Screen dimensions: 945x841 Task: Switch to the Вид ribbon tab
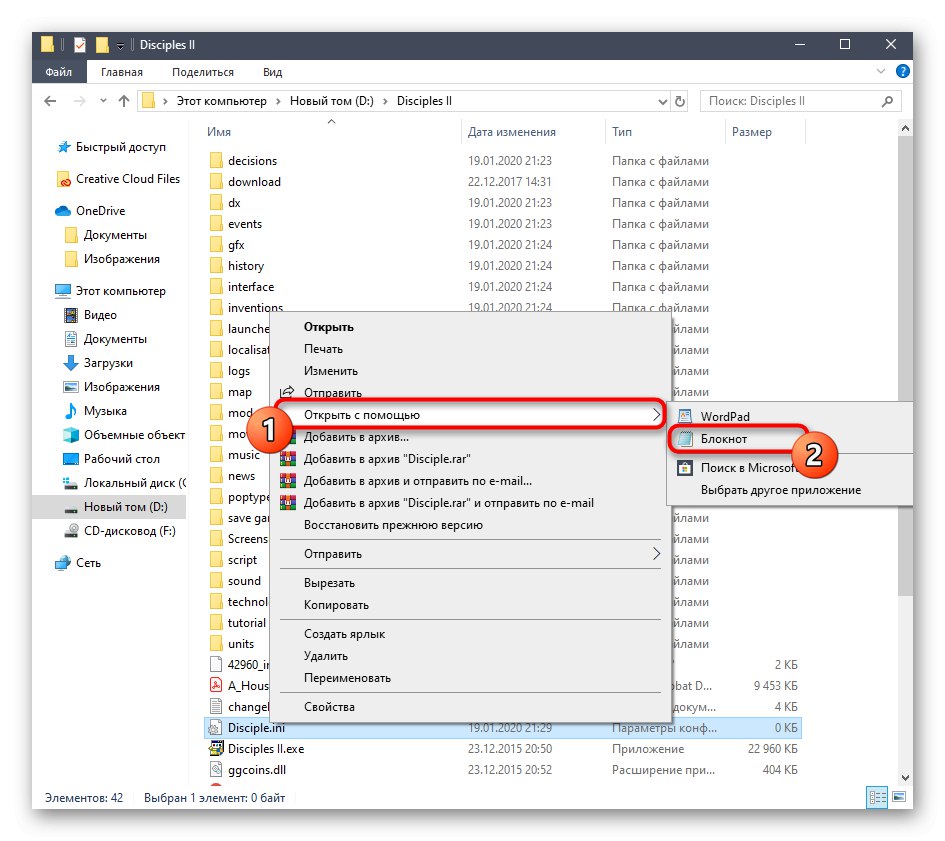272,72
